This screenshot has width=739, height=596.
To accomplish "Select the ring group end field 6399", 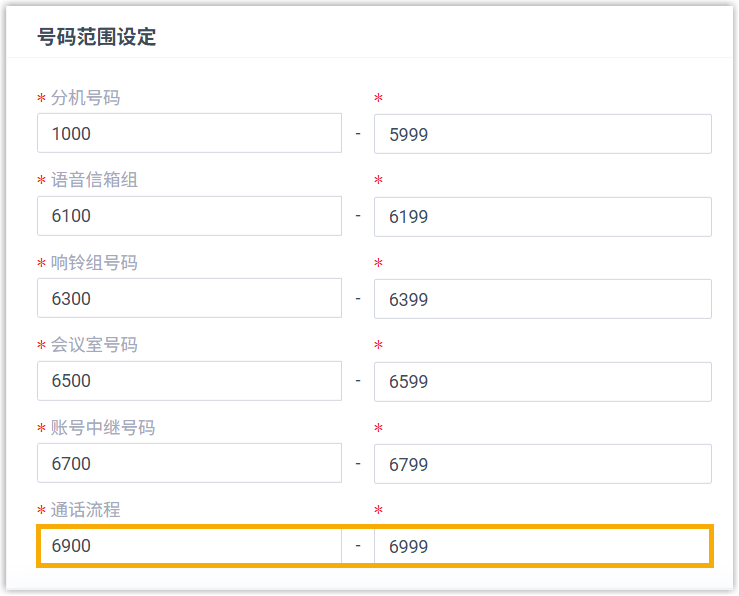I will point(542,298).
